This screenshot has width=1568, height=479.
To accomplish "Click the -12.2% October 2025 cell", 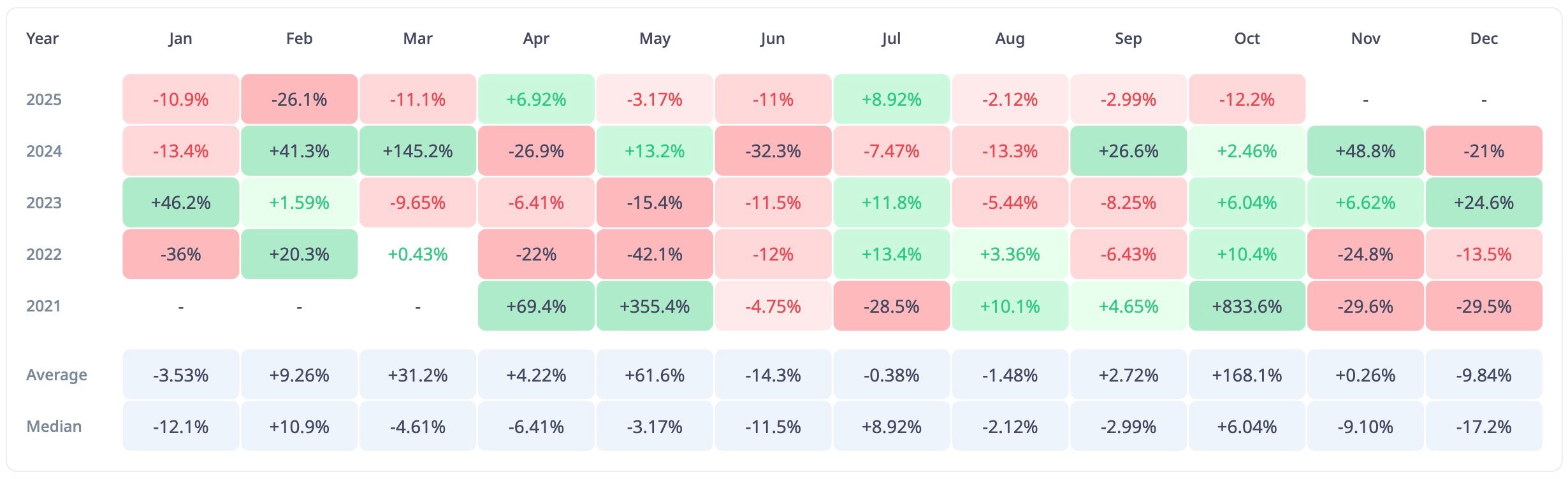I will (x=1247, y=99).
